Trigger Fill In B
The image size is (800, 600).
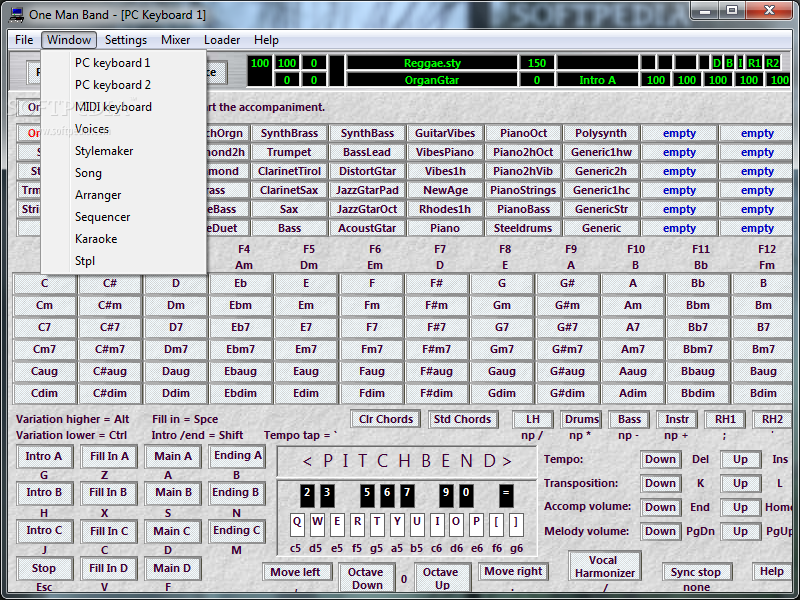click(x=108, y=492)
